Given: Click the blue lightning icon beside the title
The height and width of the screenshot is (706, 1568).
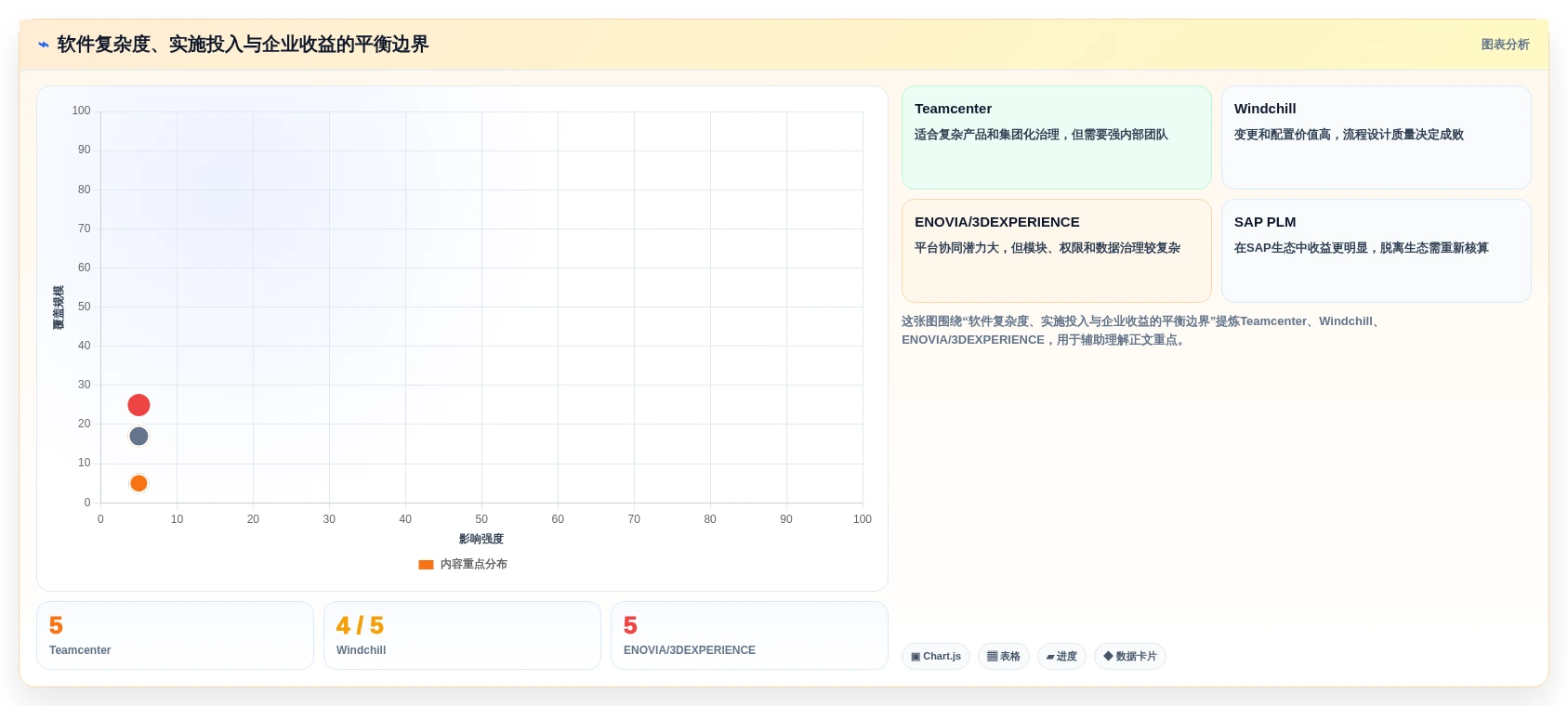Looking at the screenshot, I should point(43,45).
